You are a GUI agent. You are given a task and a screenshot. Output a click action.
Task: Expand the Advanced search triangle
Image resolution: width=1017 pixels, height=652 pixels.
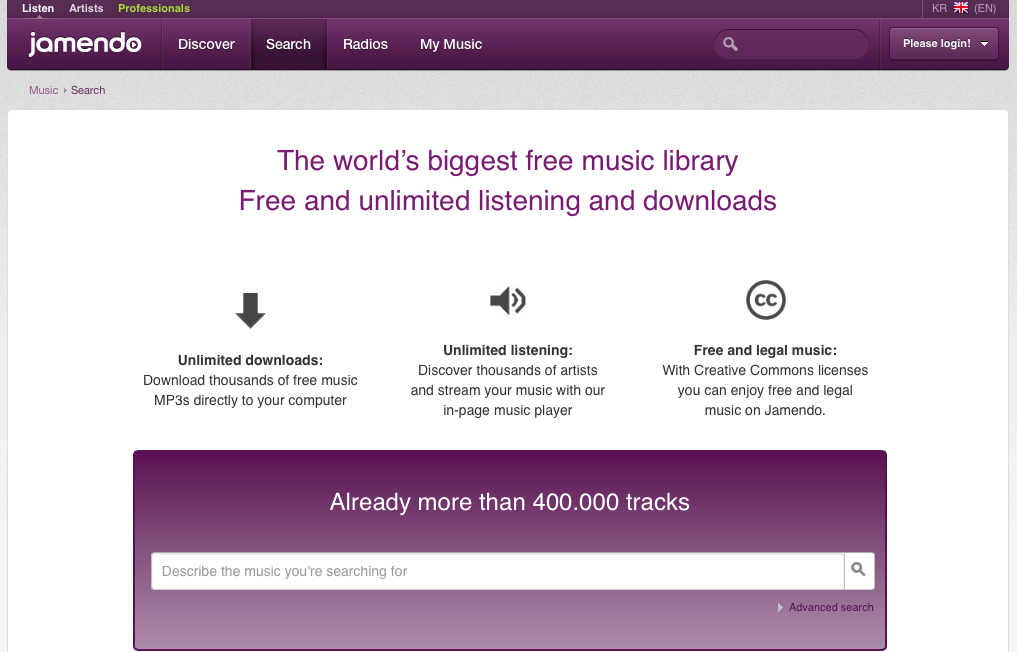pyautogui.click(x=780, y=607)
